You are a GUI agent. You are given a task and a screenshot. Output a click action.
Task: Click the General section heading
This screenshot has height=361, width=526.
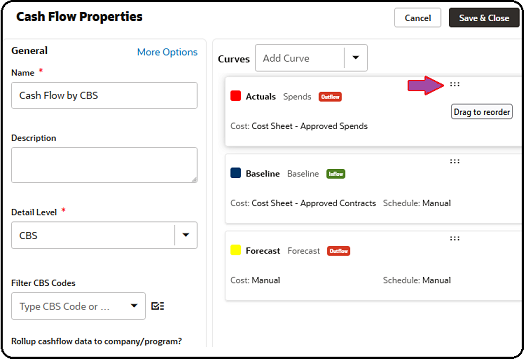click(x=30, y=51)
